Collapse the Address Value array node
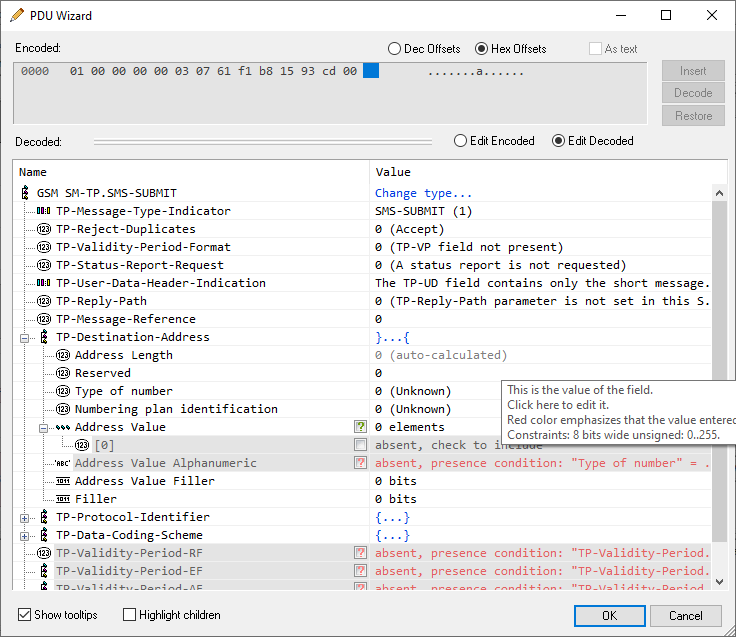Screen dimensions: 736x637 tap(44, 427)
